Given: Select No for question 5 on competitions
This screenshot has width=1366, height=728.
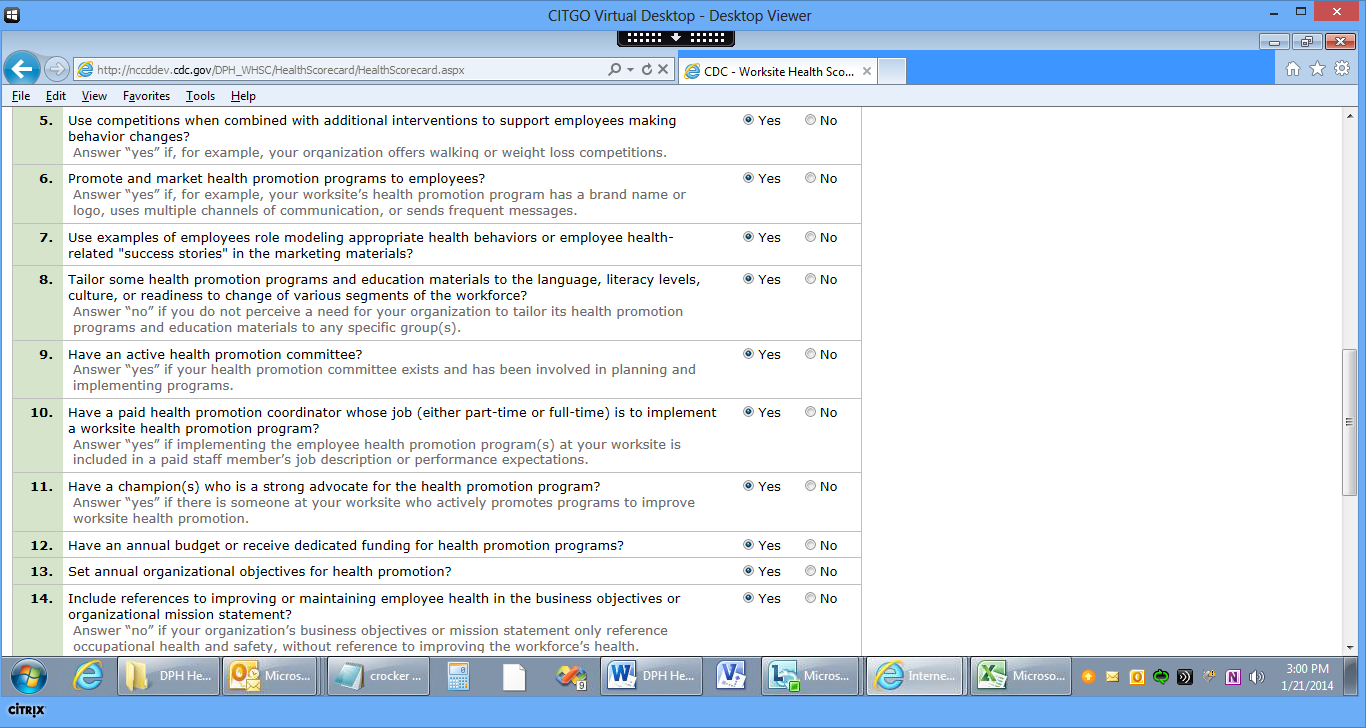Looking at the screenshot, I should [x=810, y=120].
